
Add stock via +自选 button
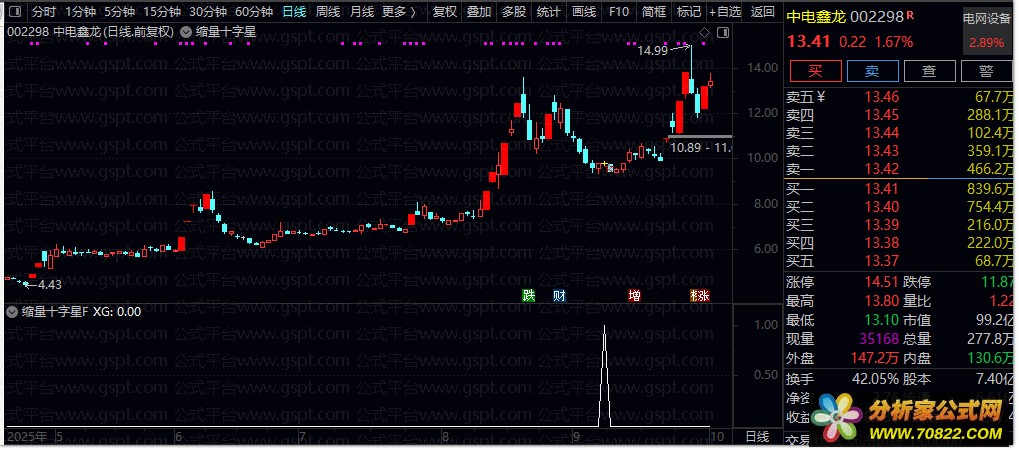725,12
